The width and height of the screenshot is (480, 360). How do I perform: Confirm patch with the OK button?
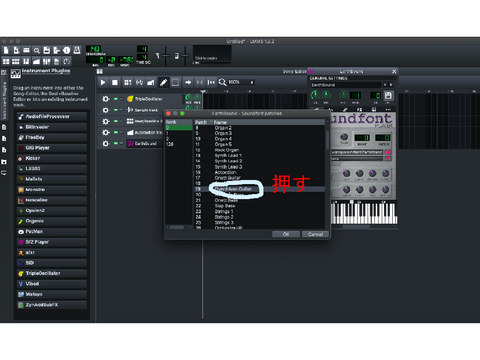286,234
